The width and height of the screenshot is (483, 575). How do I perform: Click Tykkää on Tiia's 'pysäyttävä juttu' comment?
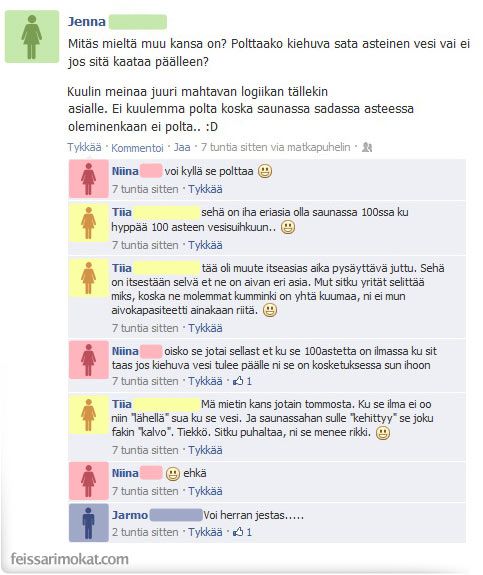[205, 328]
